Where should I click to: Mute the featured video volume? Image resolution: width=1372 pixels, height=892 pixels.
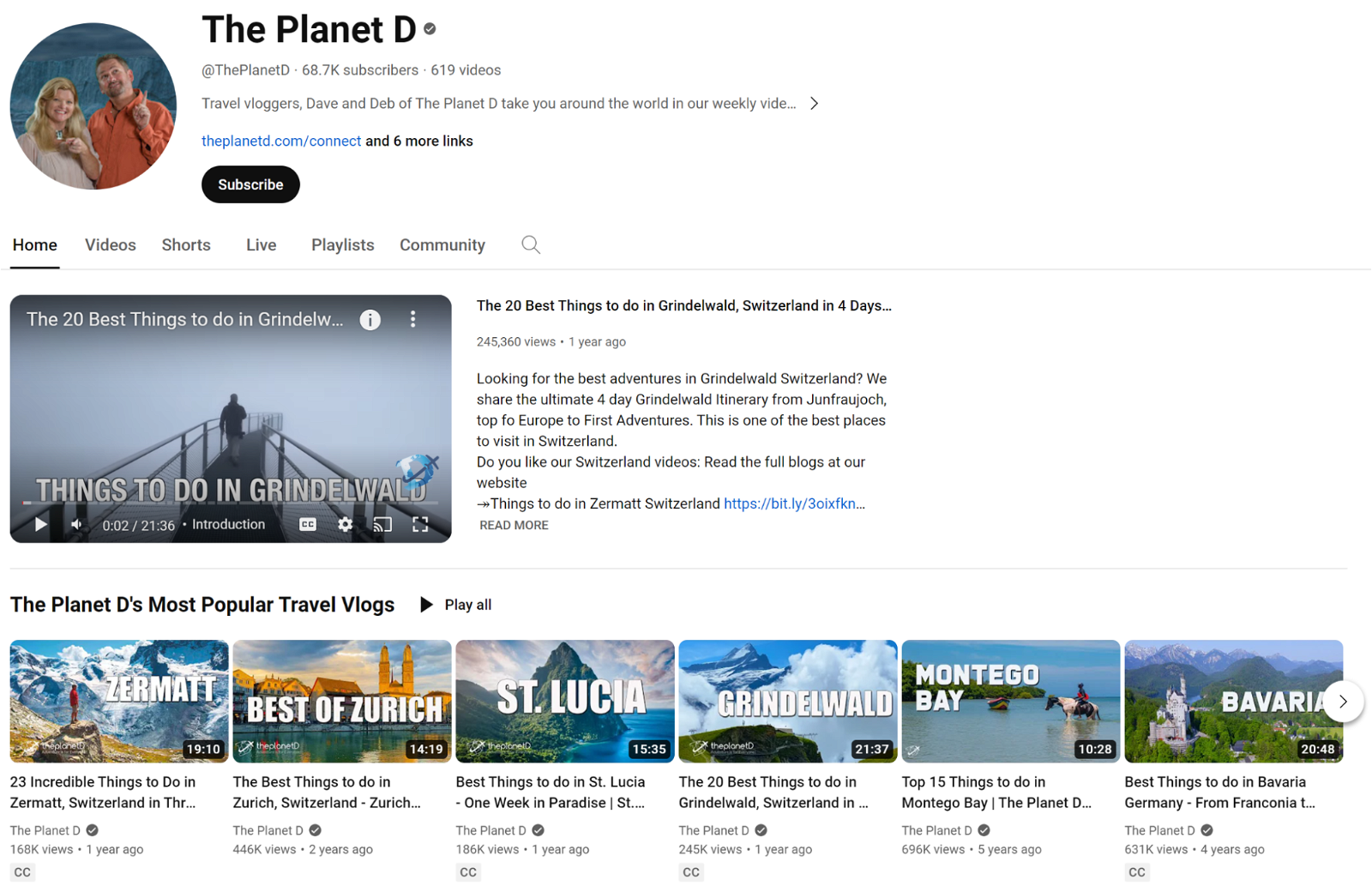pos(77,525)
